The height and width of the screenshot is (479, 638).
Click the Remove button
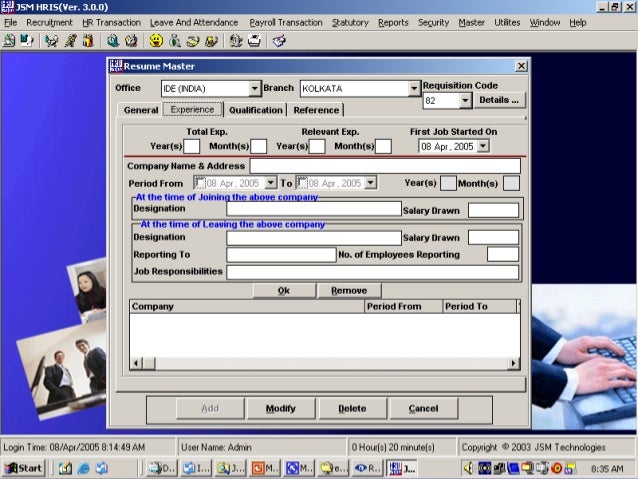click(x=349, y=291)
